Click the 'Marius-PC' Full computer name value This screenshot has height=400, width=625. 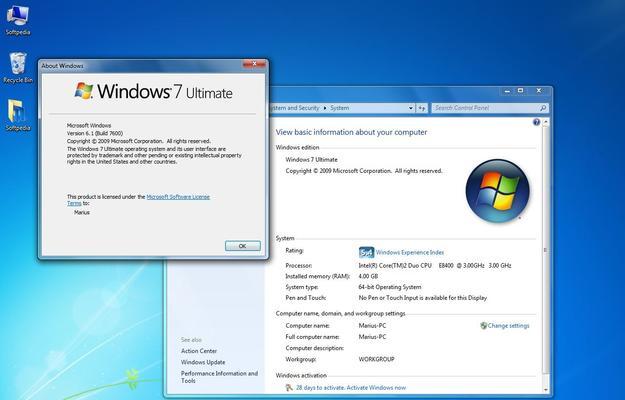[372, 337]
